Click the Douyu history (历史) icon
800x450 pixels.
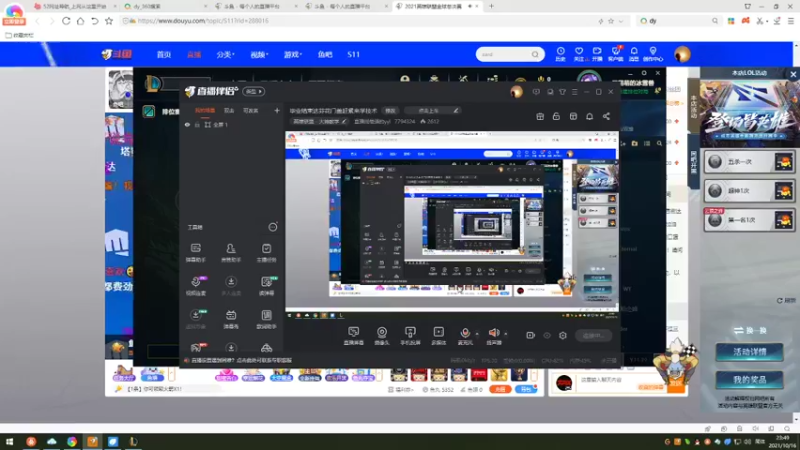560,54
